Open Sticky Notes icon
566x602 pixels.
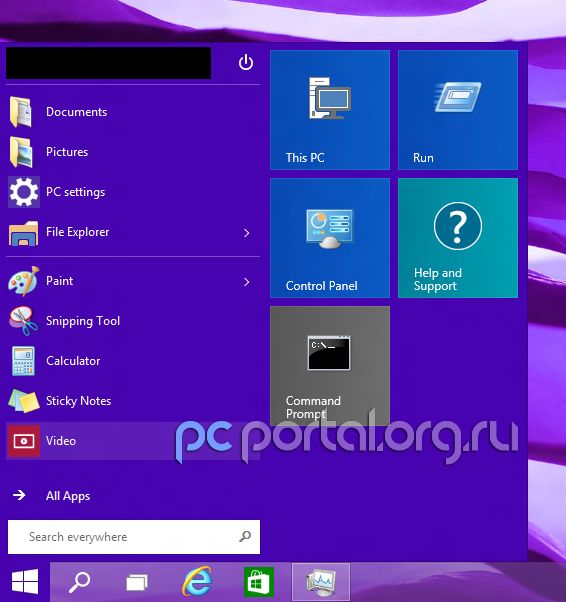24,401
